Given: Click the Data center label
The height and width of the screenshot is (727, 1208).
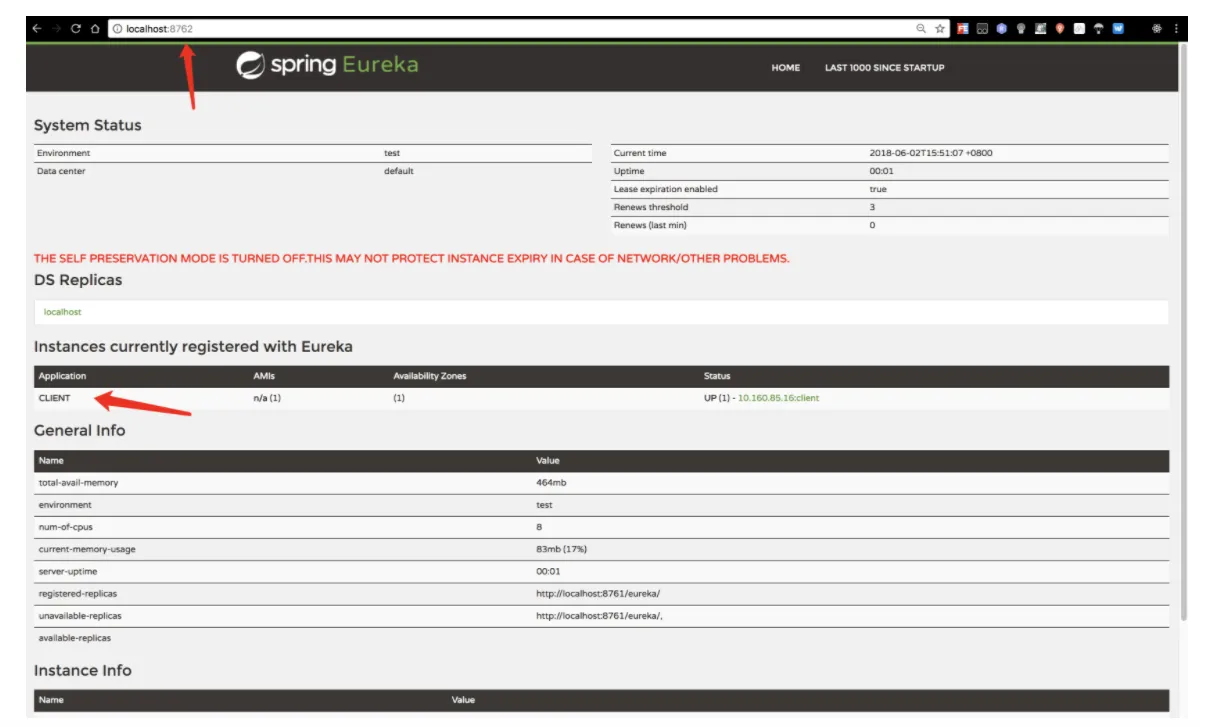Looking at the screenshot, I should [x=61, y=171].
